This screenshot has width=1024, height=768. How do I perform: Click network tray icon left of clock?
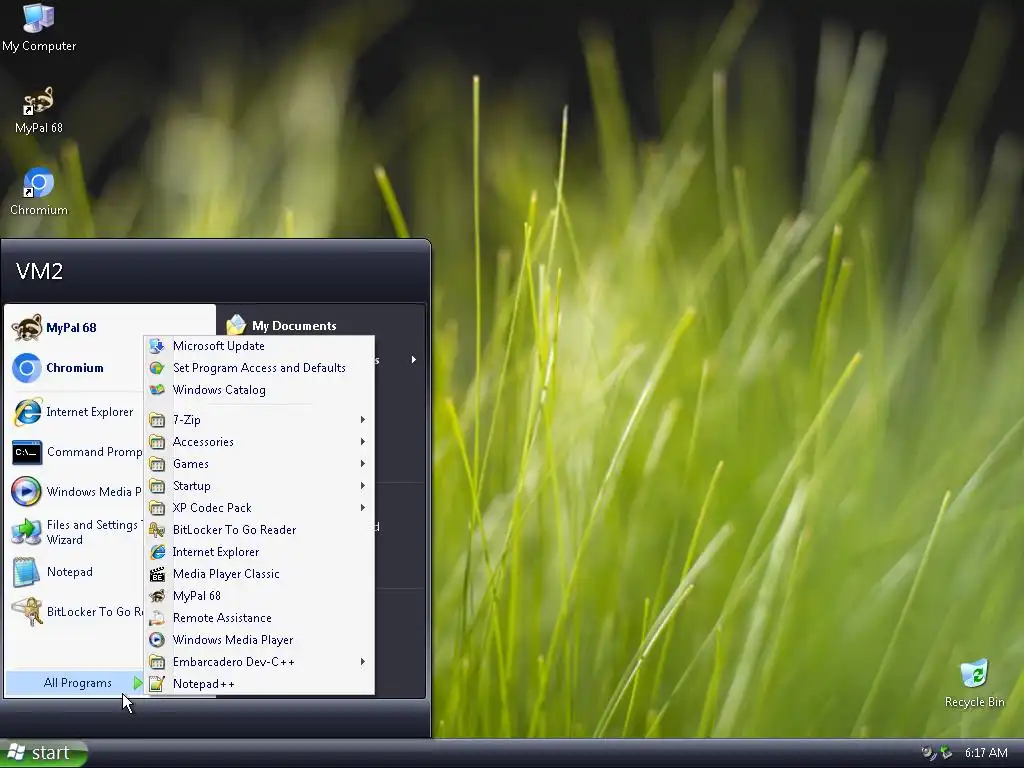pos(946,753)
